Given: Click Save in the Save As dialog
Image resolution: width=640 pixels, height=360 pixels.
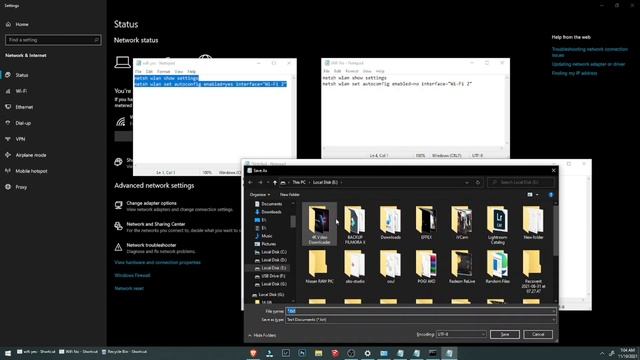Looking at the screenshot, I should (x=504, y=334).
